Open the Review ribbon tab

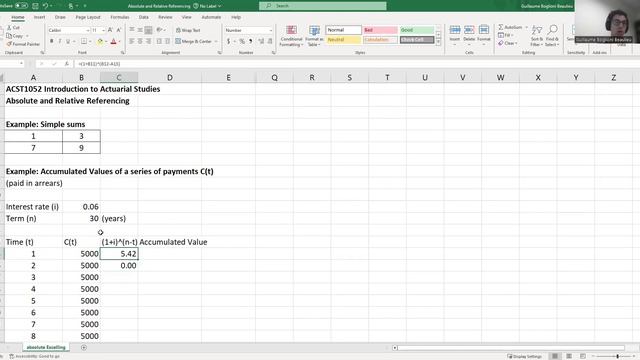[165, 17]
